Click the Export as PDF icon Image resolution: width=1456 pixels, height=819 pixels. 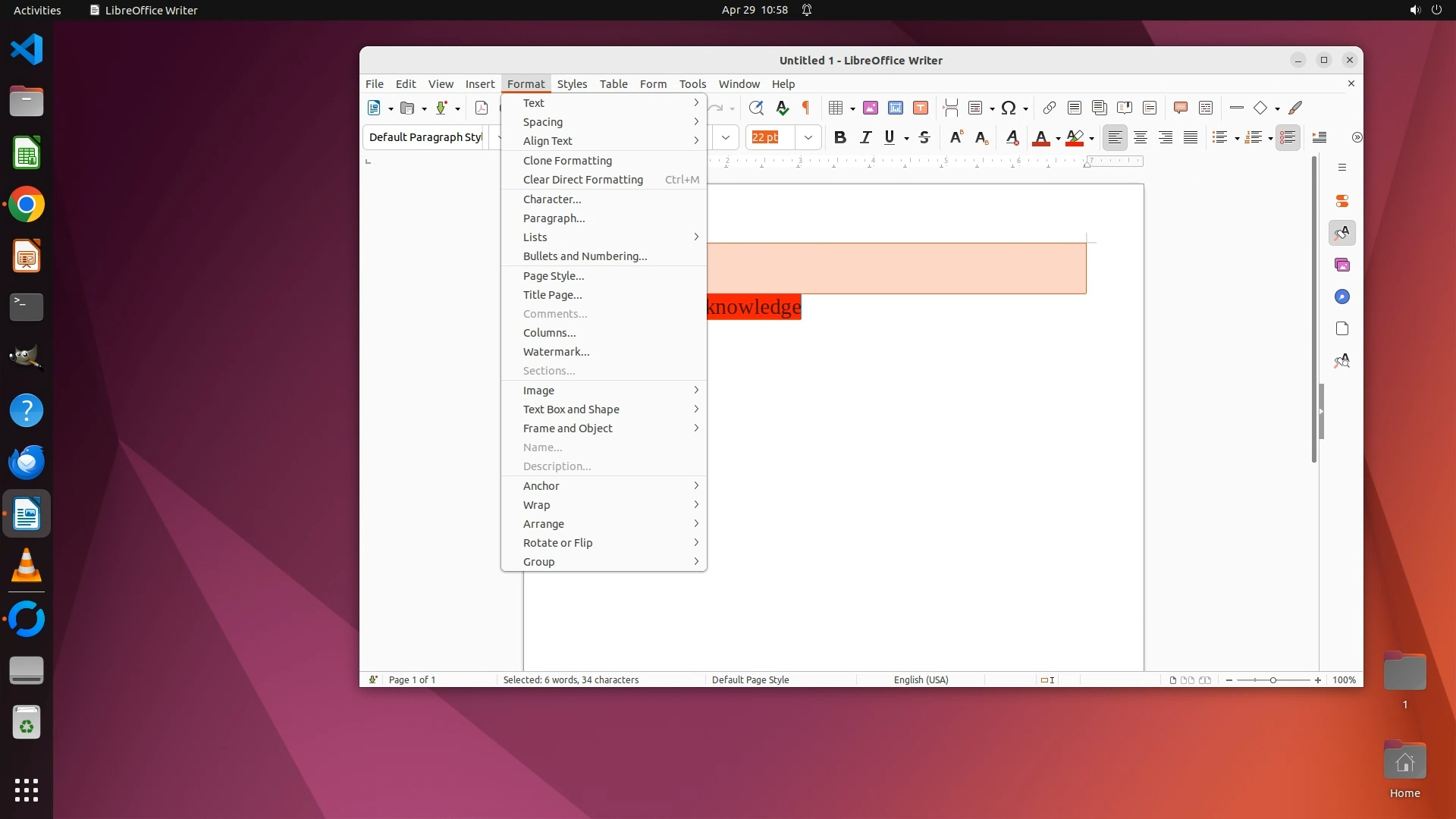click(x=482, y=108)
